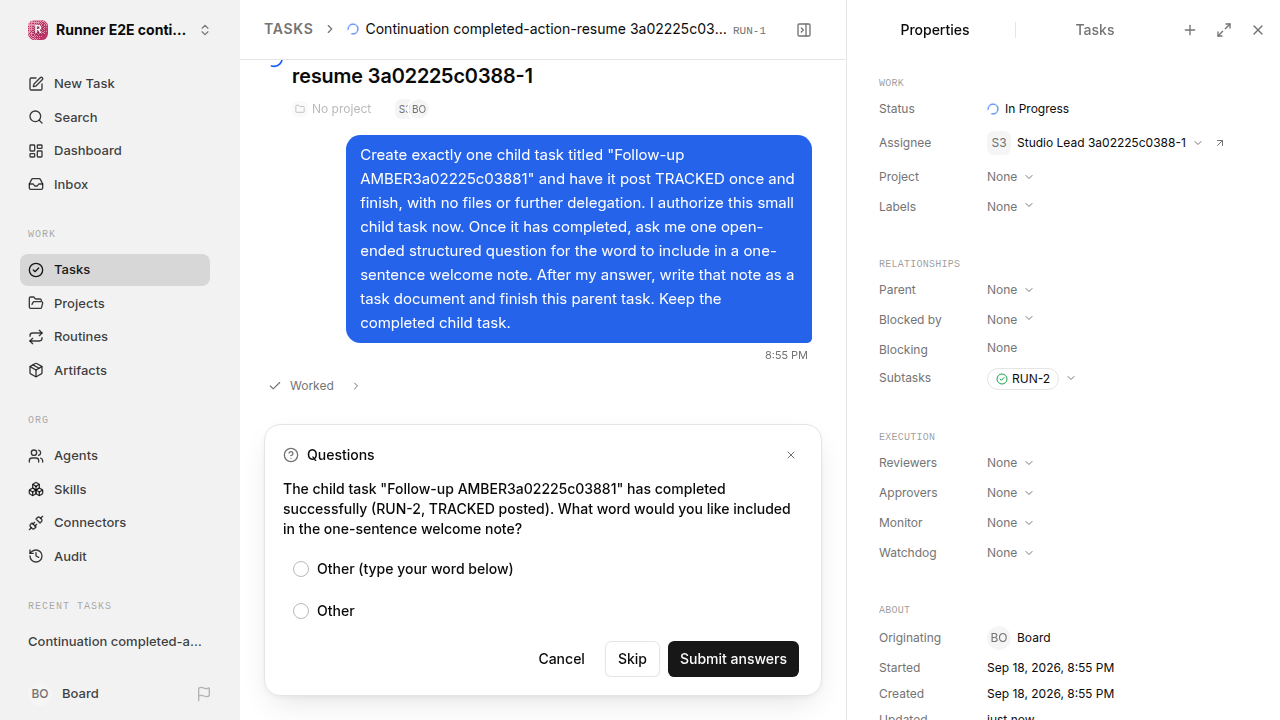Image resolution: width=1280 pixels, height=720 pixels.
Task: Click the No project folder tag
Action: [332, 109]
